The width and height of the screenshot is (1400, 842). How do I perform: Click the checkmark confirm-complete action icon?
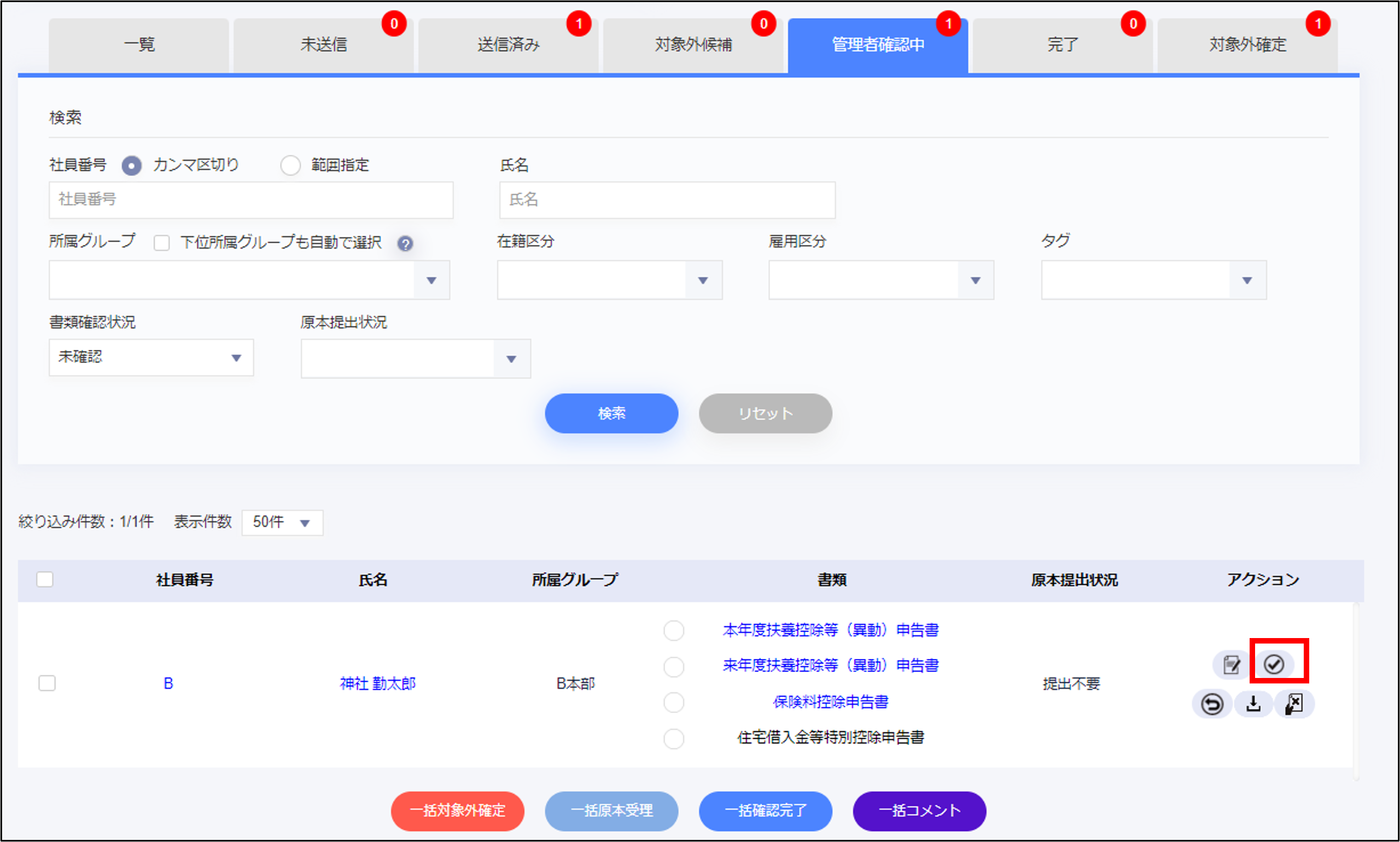coord(1274,664)
